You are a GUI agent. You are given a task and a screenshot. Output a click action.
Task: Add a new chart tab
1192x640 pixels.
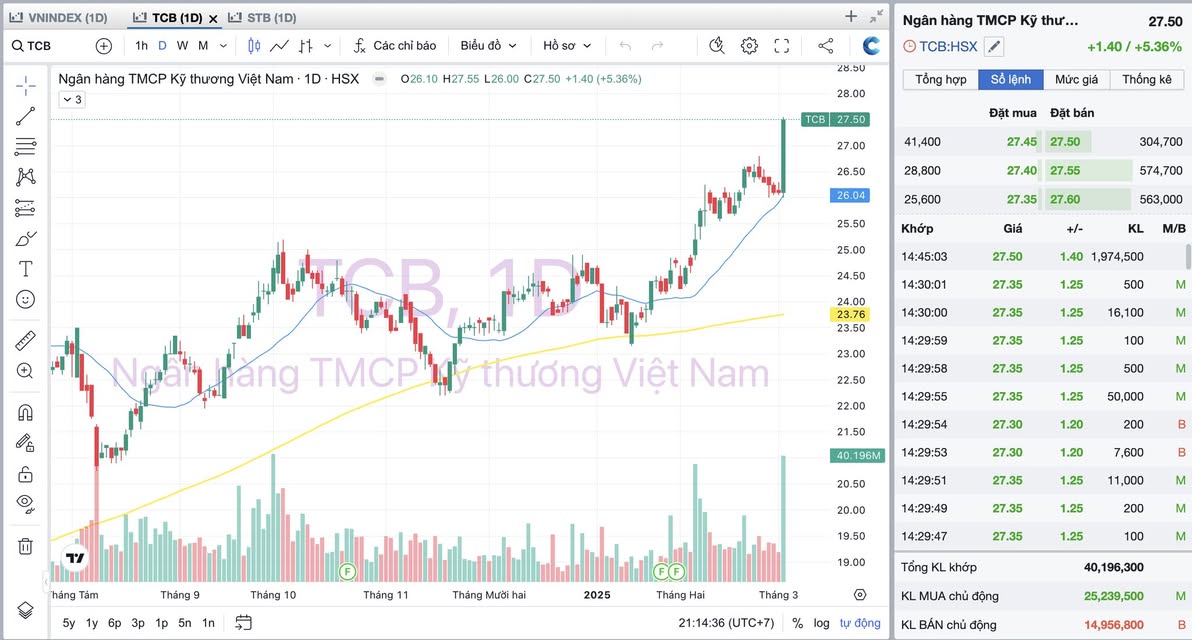pyautogui.click(x=851, y=16)
